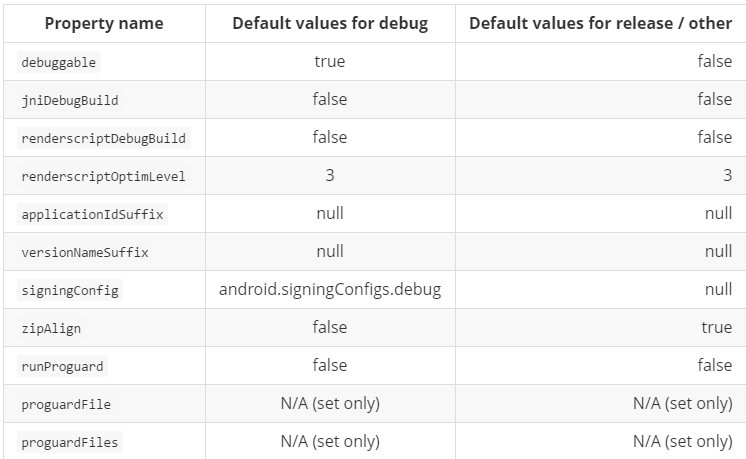Select the runProguard property name

coord(62,366)
